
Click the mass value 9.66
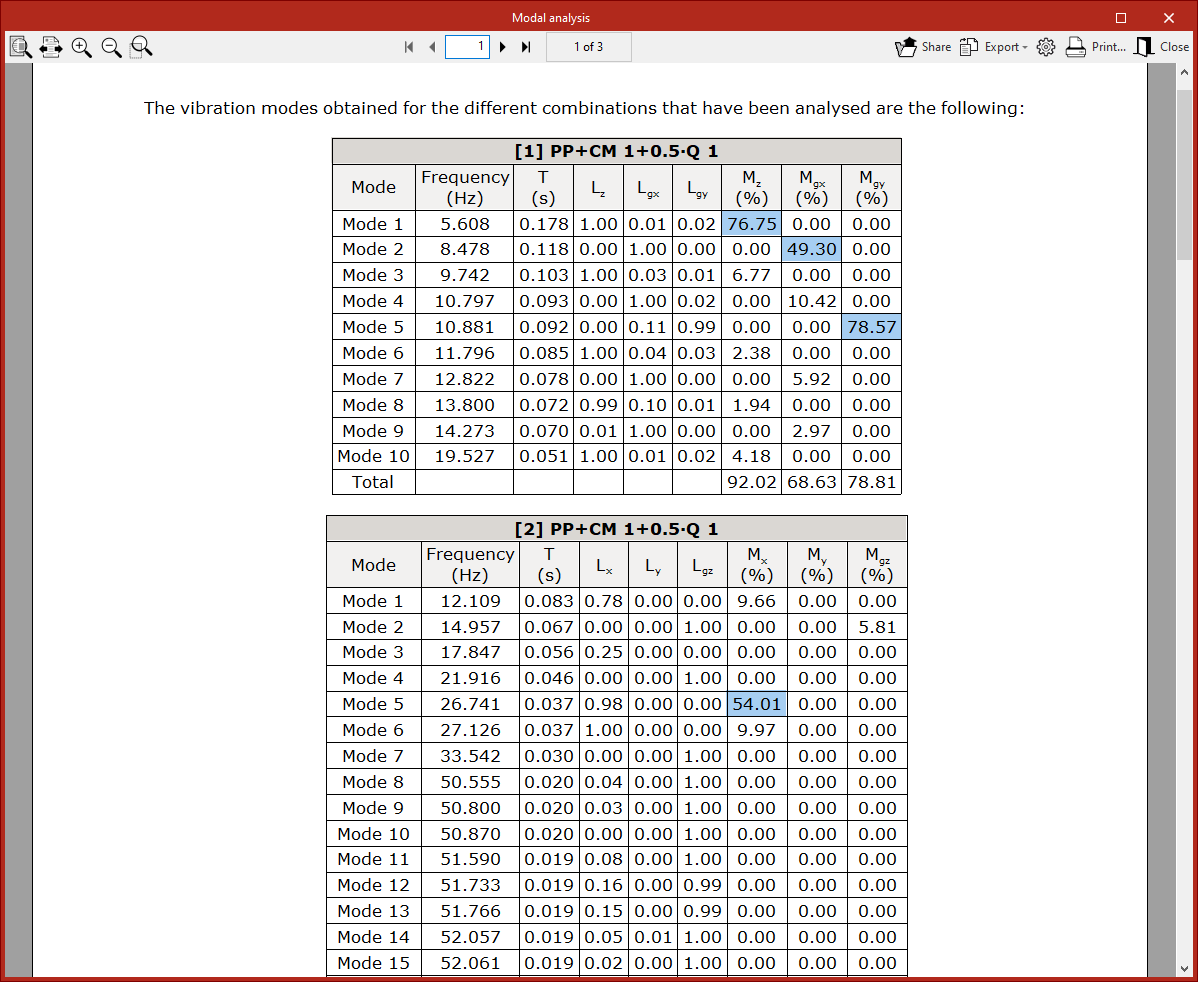pyautogui.click(x=756, y=601)
